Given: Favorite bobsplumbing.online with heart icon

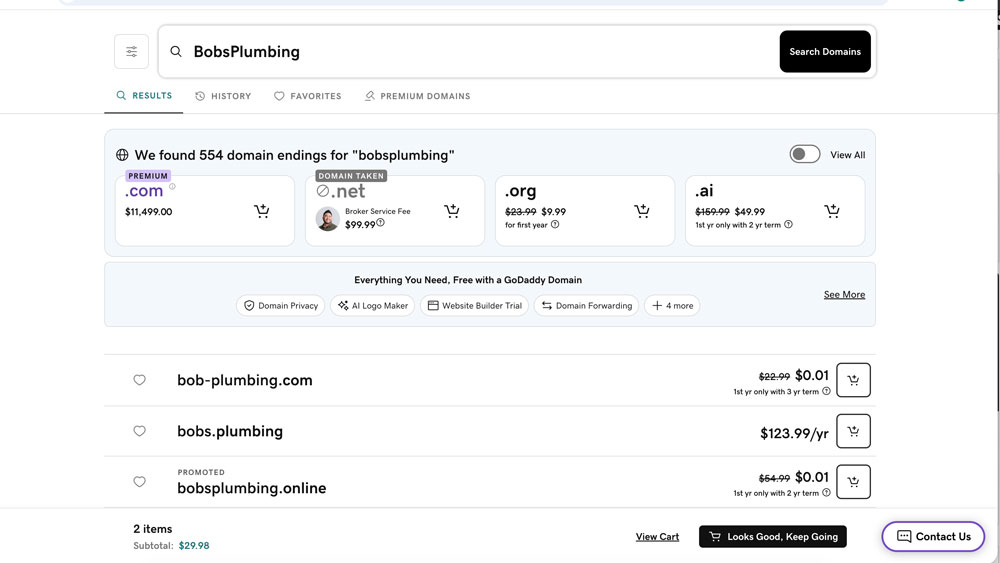Looking at the screenshot, I should tap(140, 482).
